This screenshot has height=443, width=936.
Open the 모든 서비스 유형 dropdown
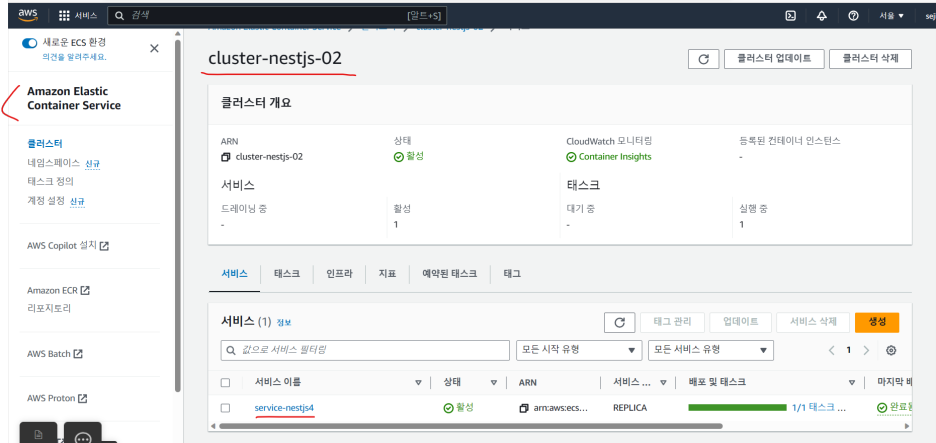[710, 350]
